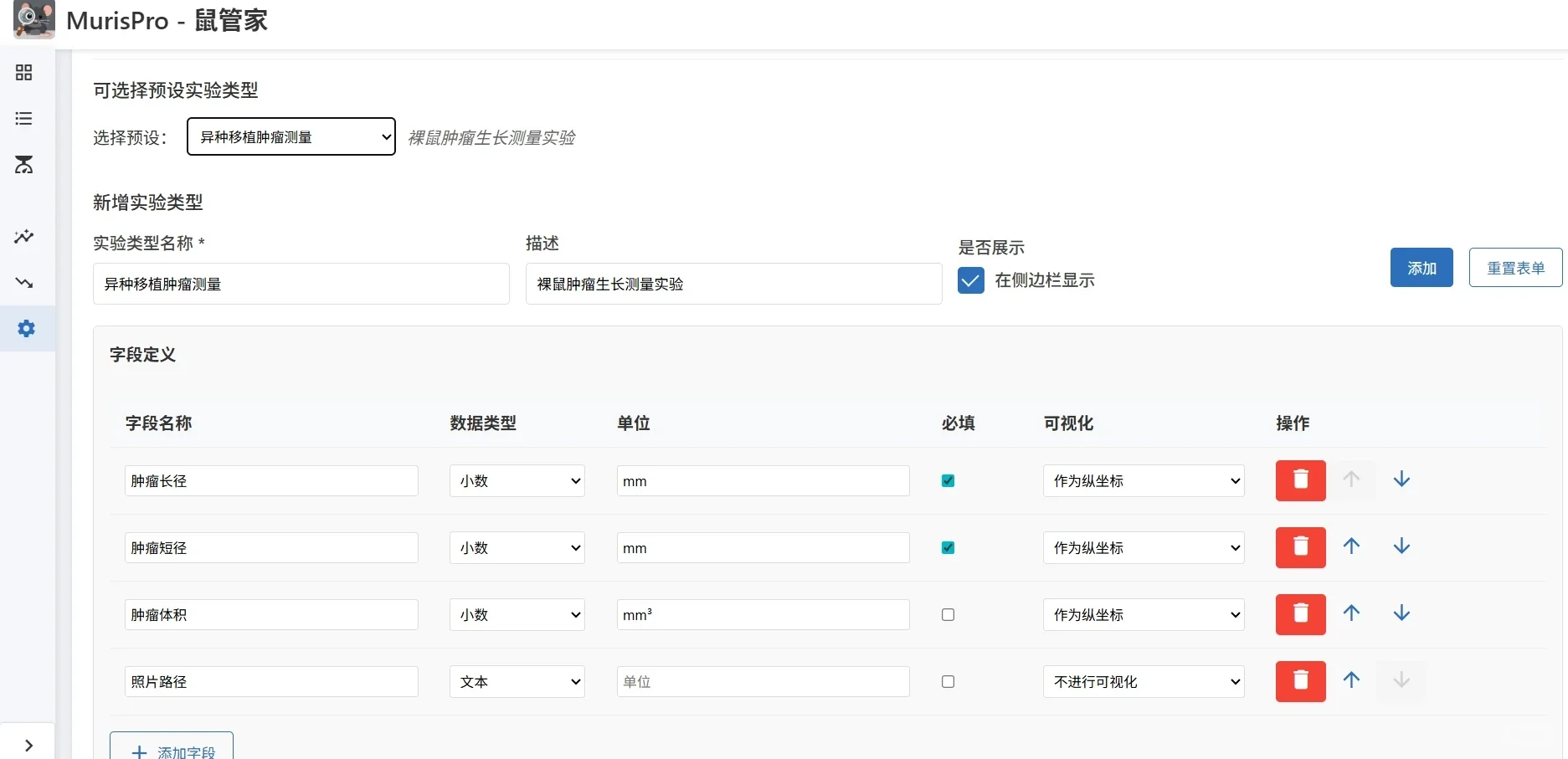Image resolution: width=1568 pixels, height=759 pixels.
Task: Click the MurisPro mouse logo
Action: tap(33, 19)
